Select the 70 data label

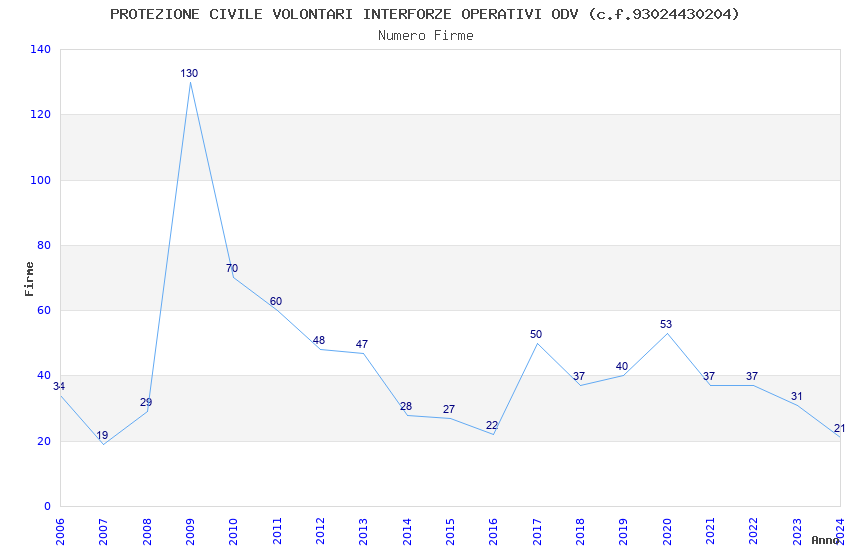232,268
